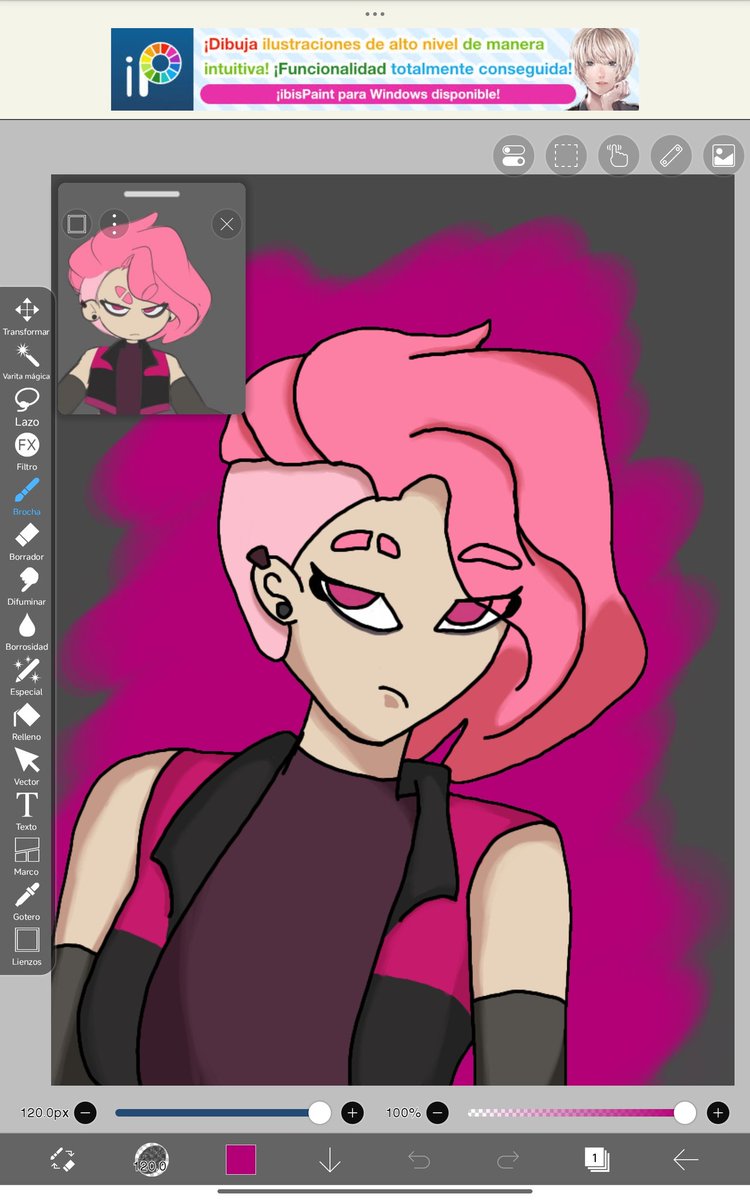
Task: Increase brush thickness with plus button
Action: click(352, 1112)
